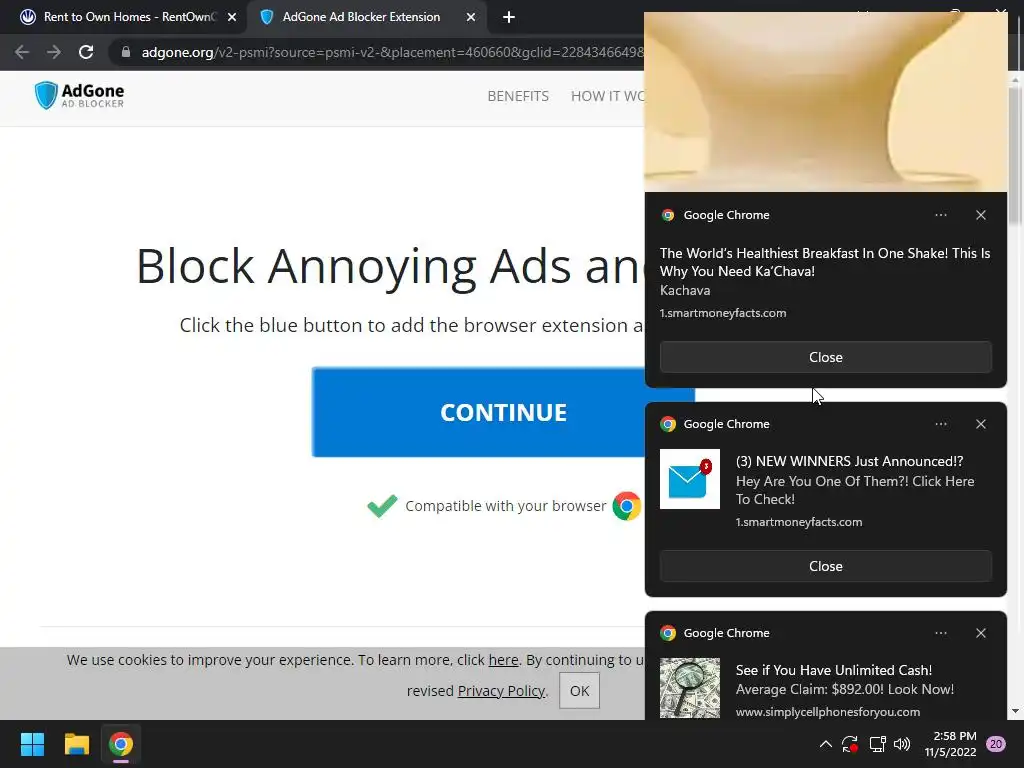Open 'See if You Have Unlimited Cash!' text
This screenshot has height=768, width=1024.
pos(833,670)
